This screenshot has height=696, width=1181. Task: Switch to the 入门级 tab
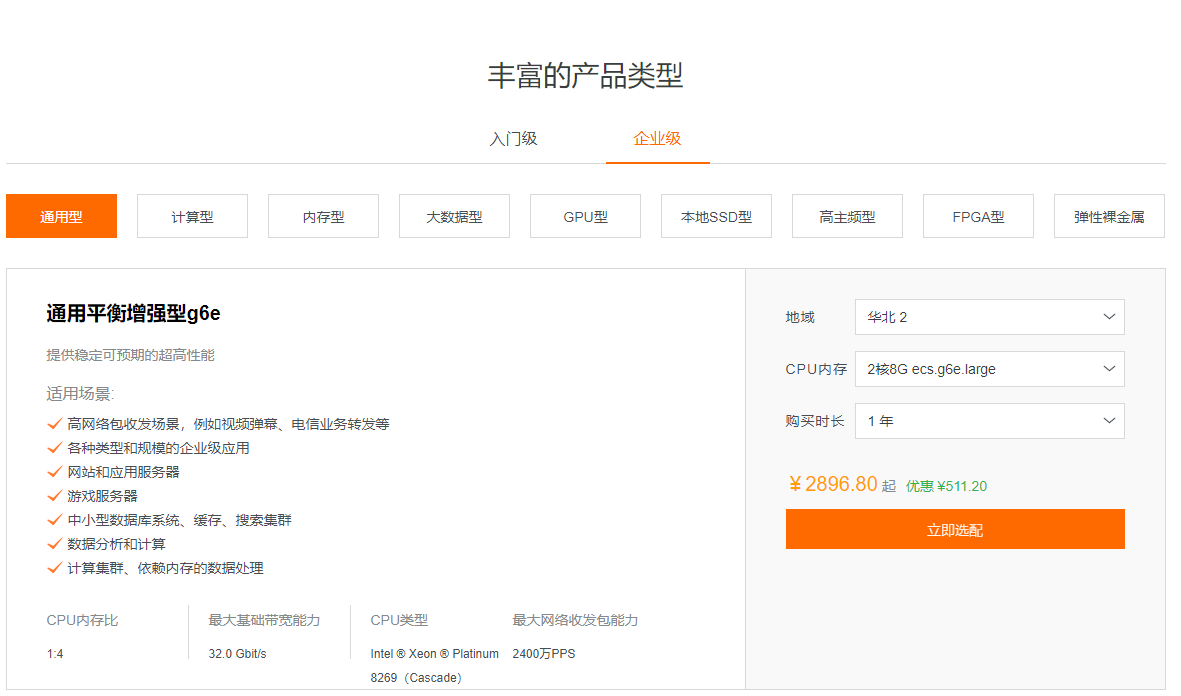pyautogui.click(x=515, y=138)
